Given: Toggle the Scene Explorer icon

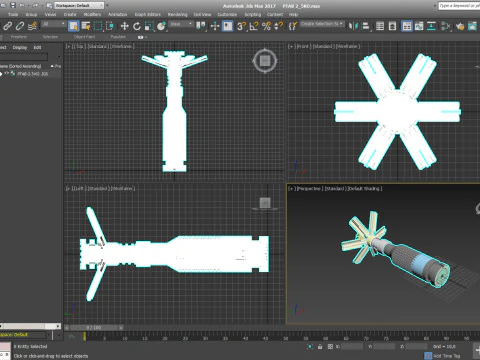Looking at the screenshot, I should [x=380, y=26].
